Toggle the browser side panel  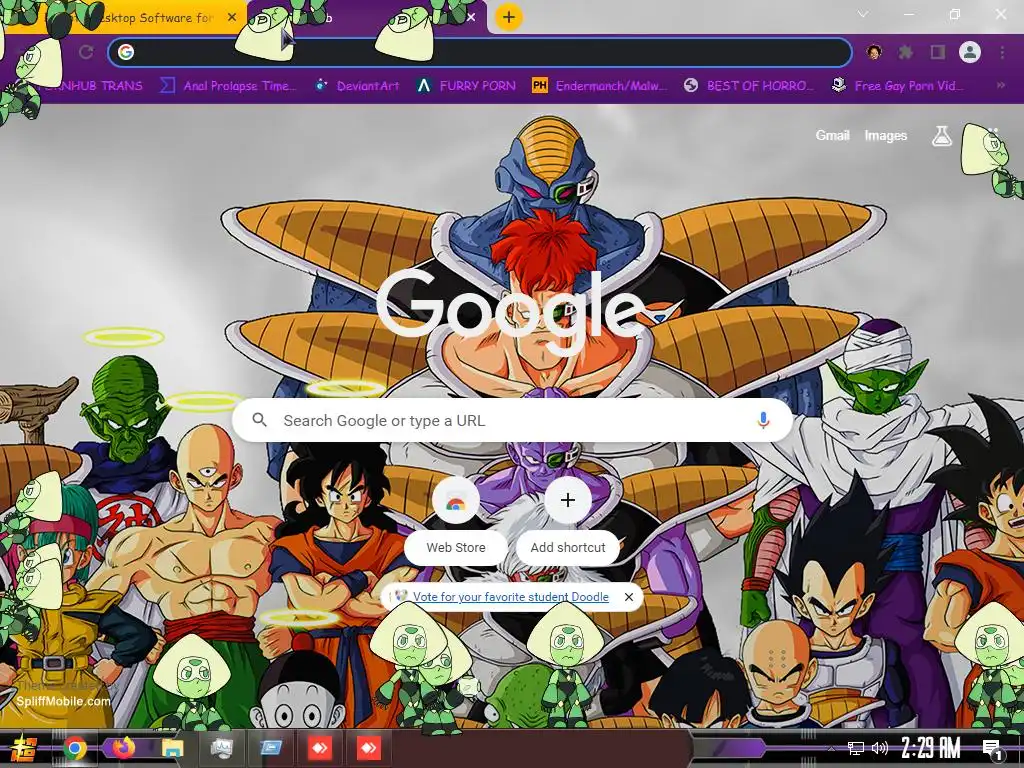point(937,52)
